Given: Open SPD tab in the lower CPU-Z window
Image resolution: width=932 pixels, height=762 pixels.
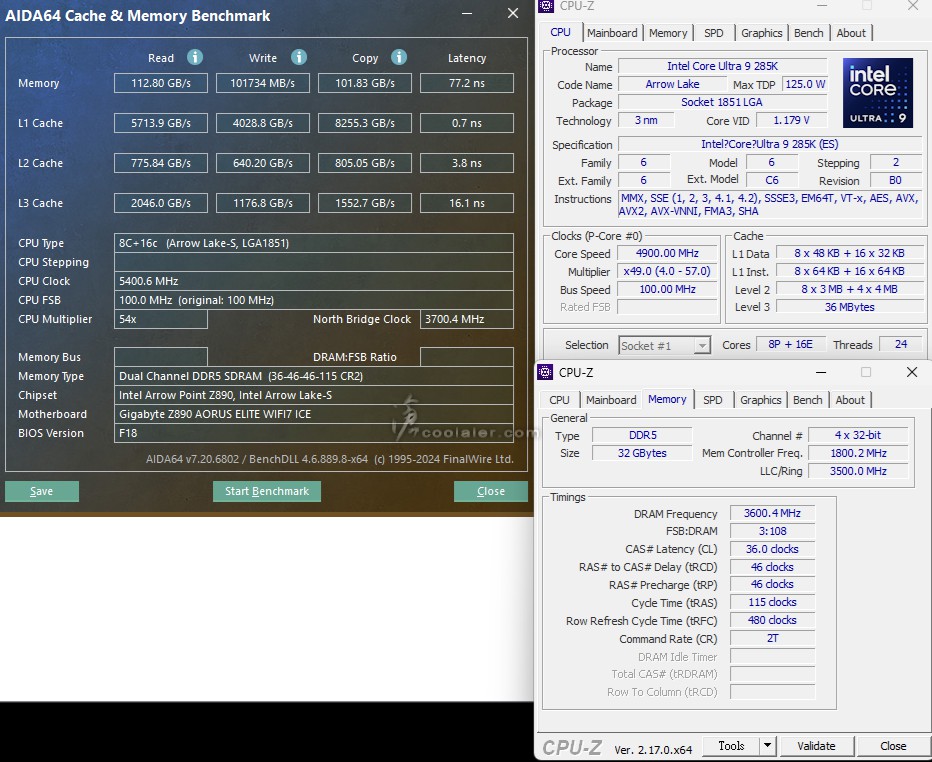Looking at the screenshot, I should click(x=712, y=400).
